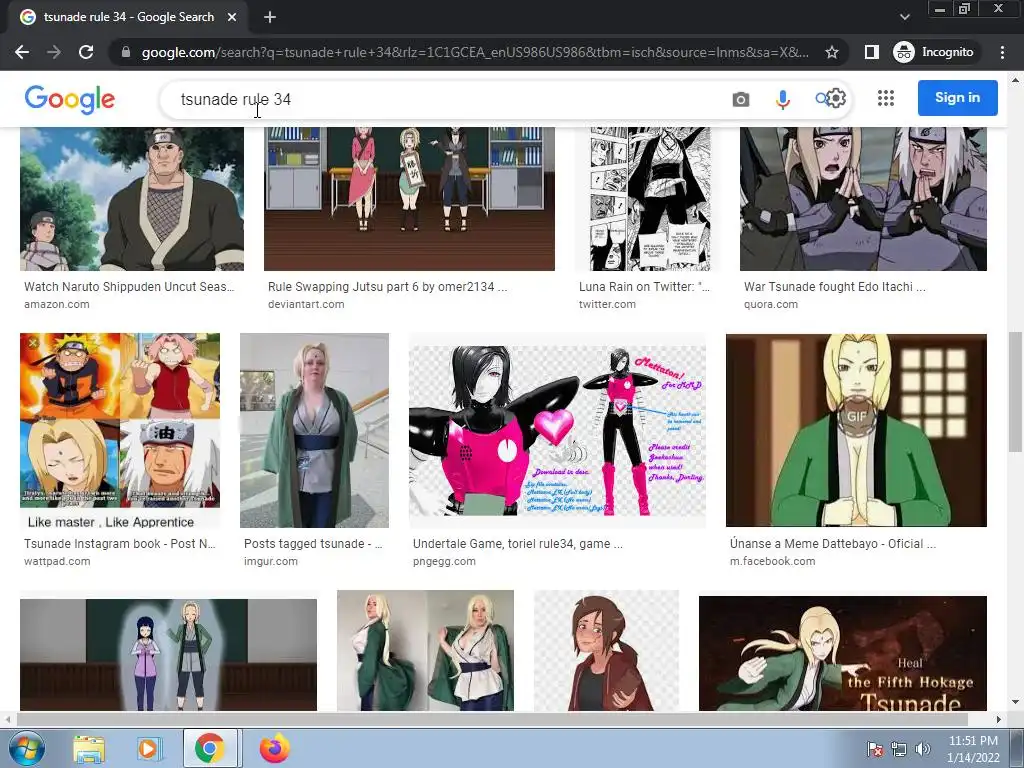Reload the page with the refresh icon
The width and height of the screenshot is (1024, 768).
(x=86, y=52)
